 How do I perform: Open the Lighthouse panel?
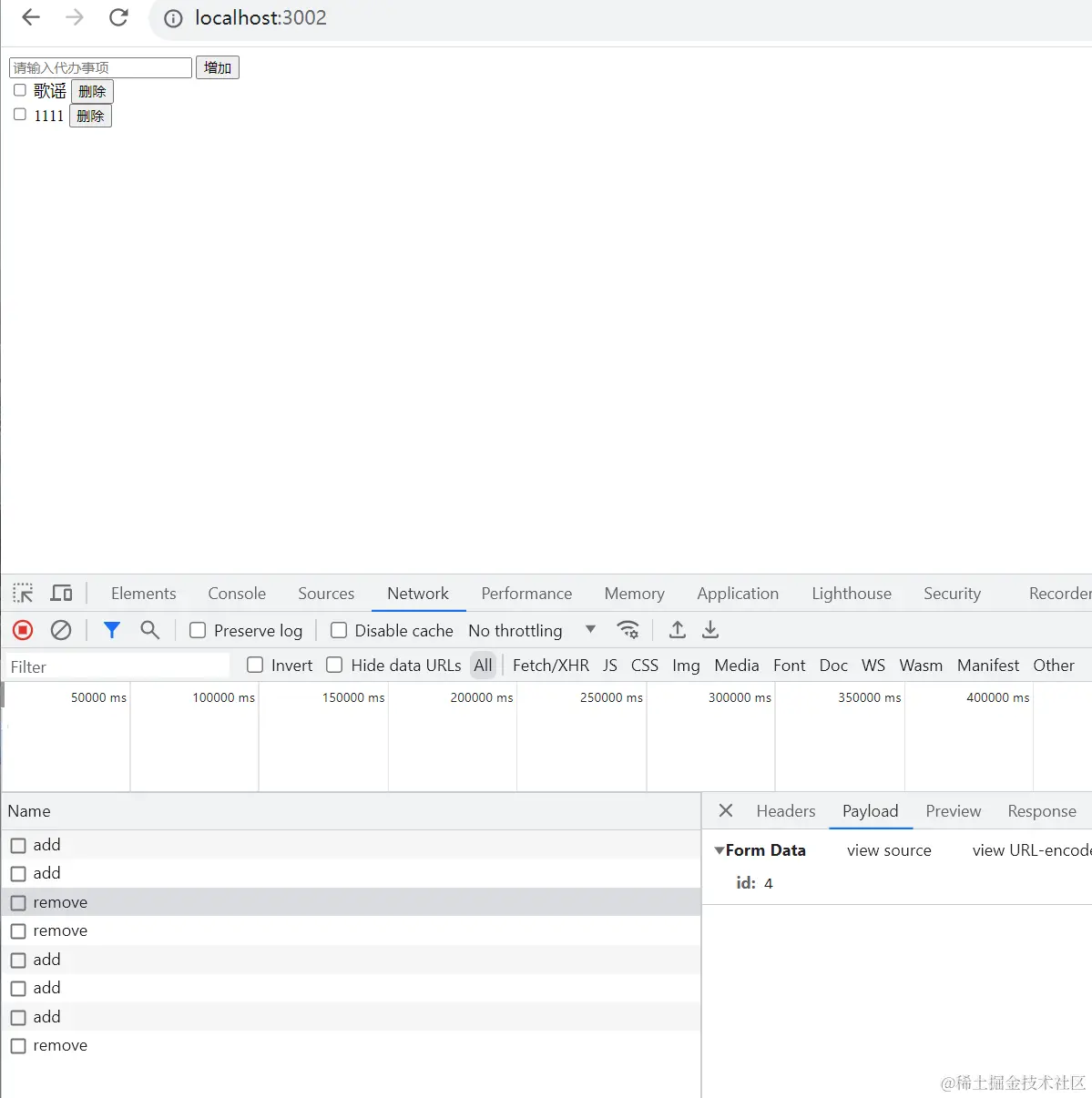click(x=852, y=594)
